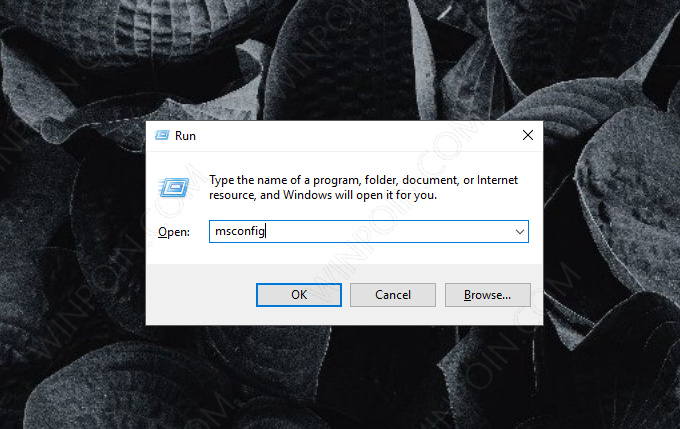Click the description text 'Type the name of a program'
The width and height of the screenshot is (680, 429).
click(285, 180)
